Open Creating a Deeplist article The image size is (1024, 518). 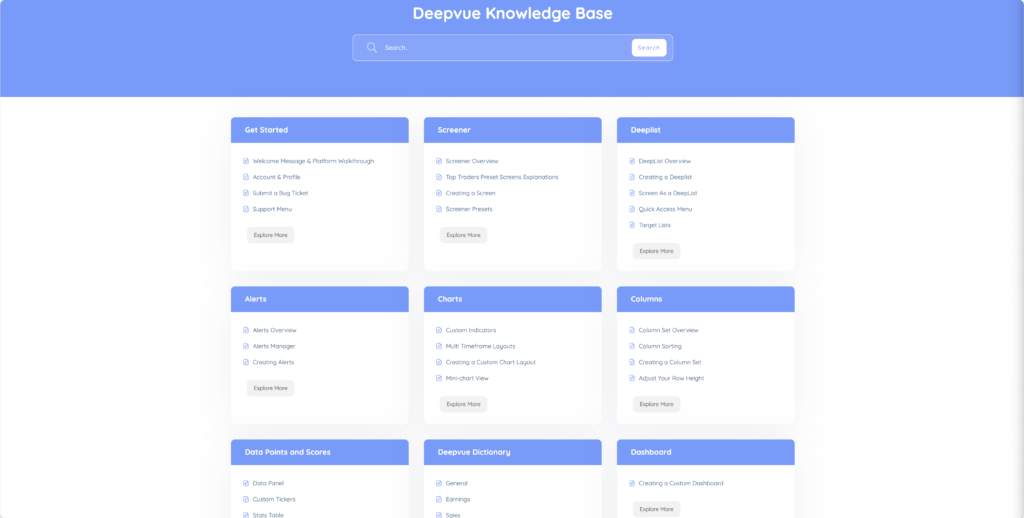(x=665, y=177)
